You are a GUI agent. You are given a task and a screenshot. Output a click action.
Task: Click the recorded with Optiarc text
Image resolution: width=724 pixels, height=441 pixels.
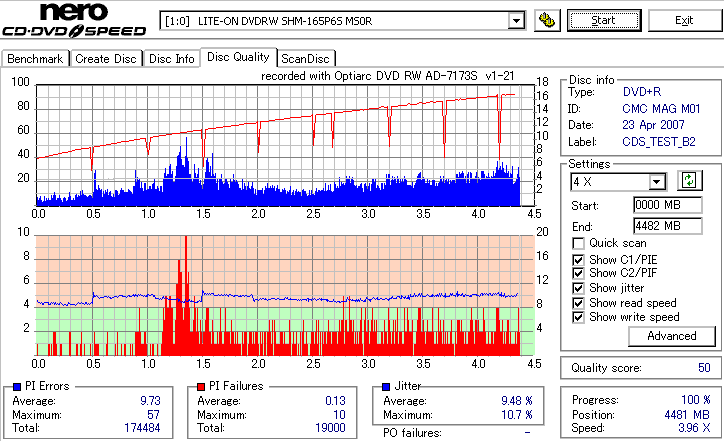(387, 76)
